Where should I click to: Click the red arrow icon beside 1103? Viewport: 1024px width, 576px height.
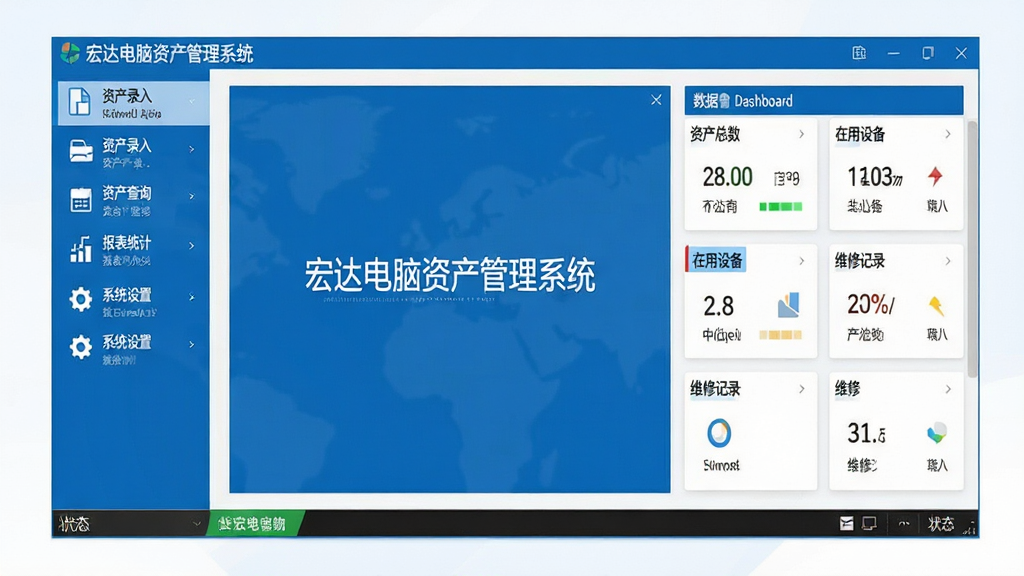click(935, 176)
